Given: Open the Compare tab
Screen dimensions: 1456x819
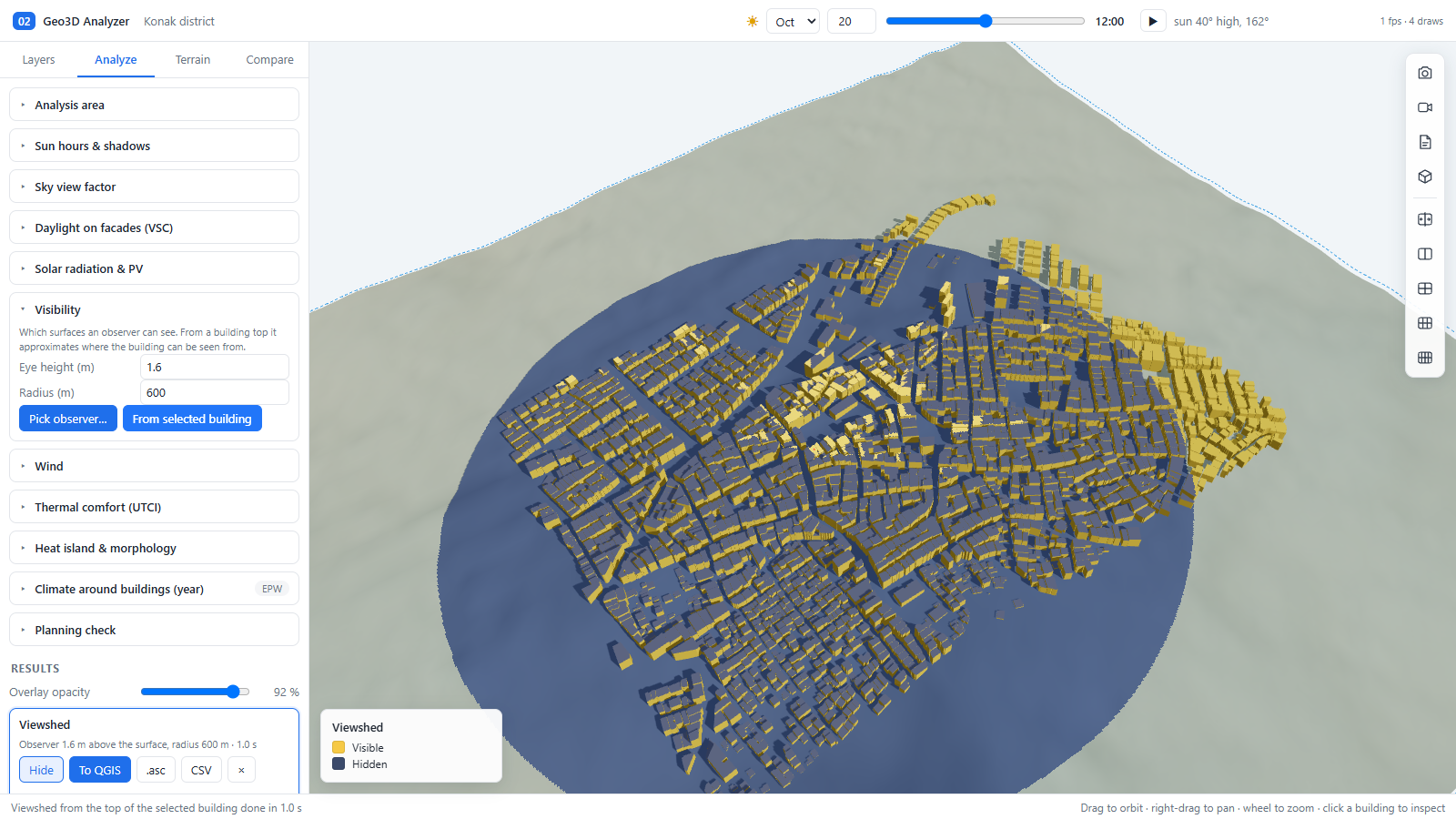Looking at the screenshot, I should pos(269,59).
